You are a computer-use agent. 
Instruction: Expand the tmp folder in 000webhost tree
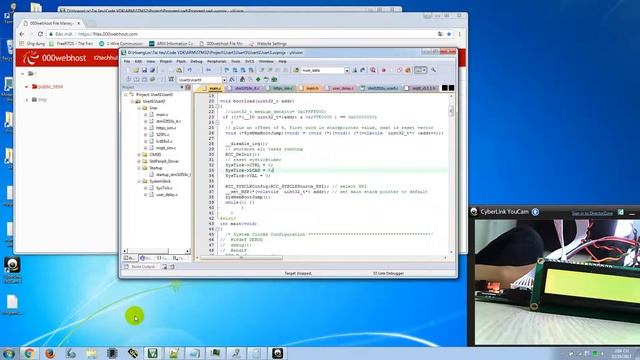[27, 100]
